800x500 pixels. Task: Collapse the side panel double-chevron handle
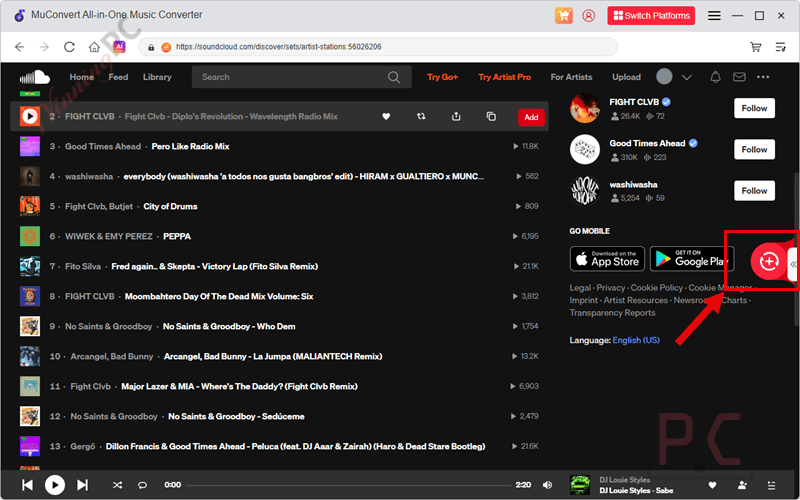[793, 264]
